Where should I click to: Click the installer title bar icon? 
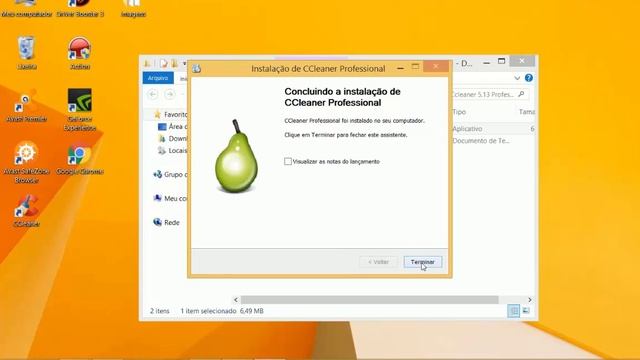pyautogui.click(x=197, y=69)
